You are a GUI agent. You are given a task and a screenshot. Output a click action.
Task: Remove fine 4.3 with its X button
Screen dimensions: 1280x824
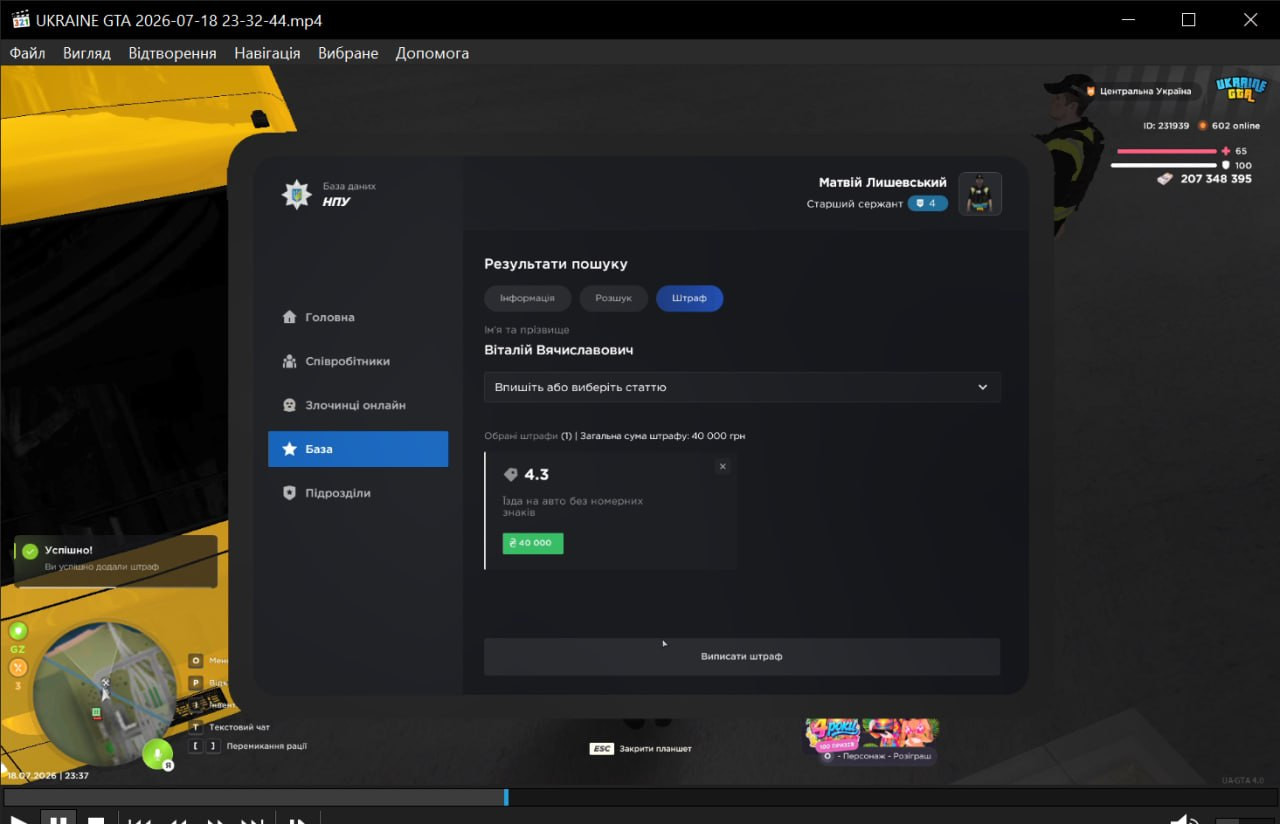(x=723, y=466)
